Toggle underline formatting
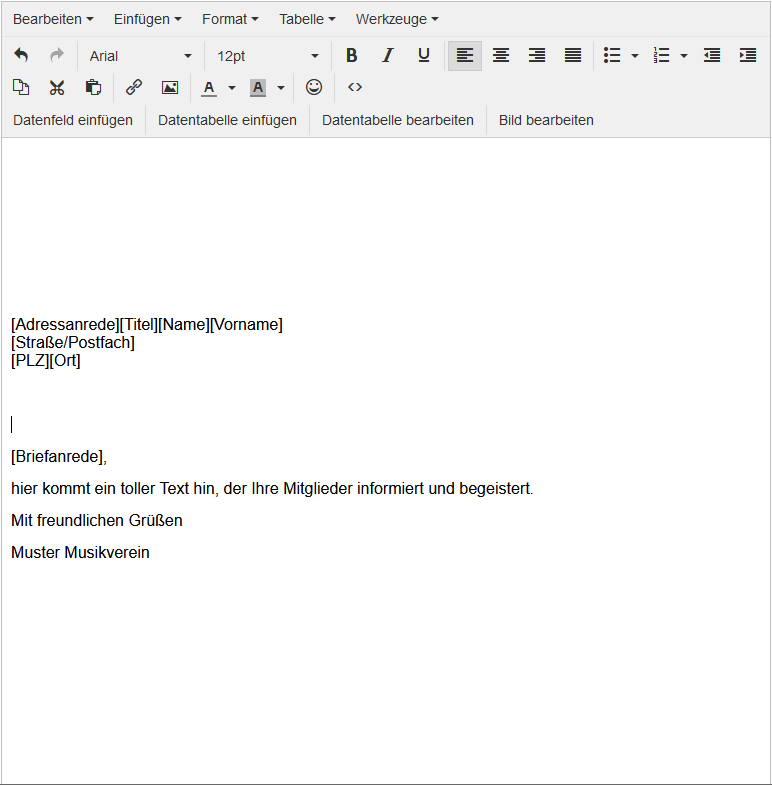772x786 pixels. tap(424, 55)
